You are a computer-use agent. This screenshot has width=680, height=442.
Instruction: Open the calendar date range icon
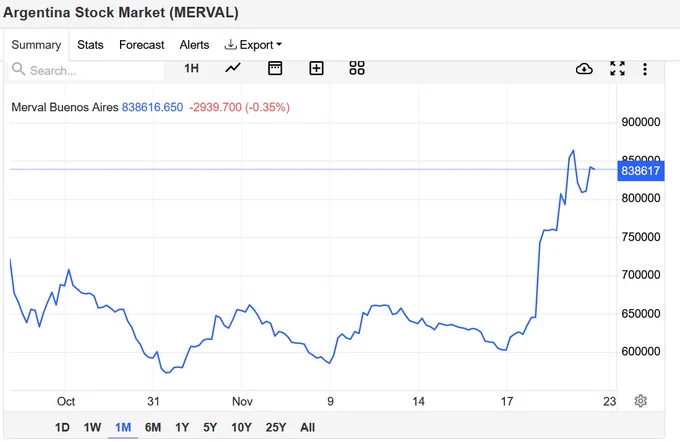point(275,68)
